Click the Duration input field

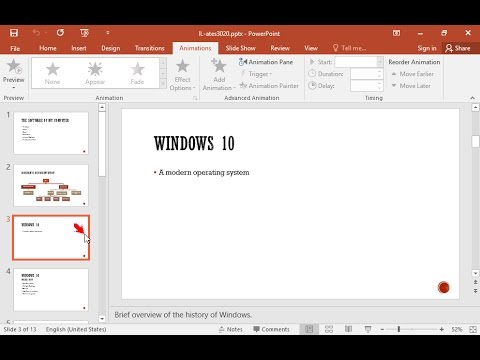coord(363,74)
